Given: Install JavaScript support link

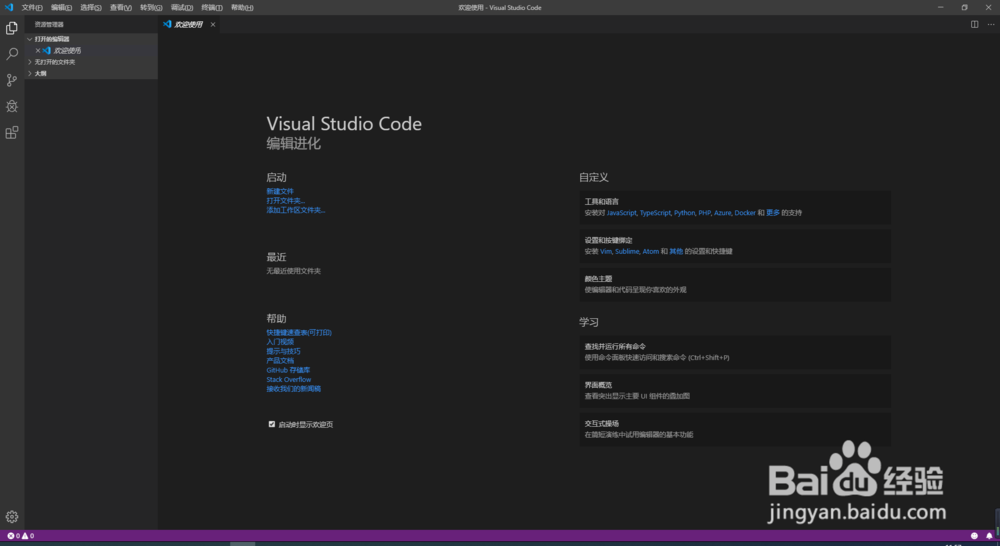Looking at the screenshot, I should pyautogui.click(x=621, y=213).
